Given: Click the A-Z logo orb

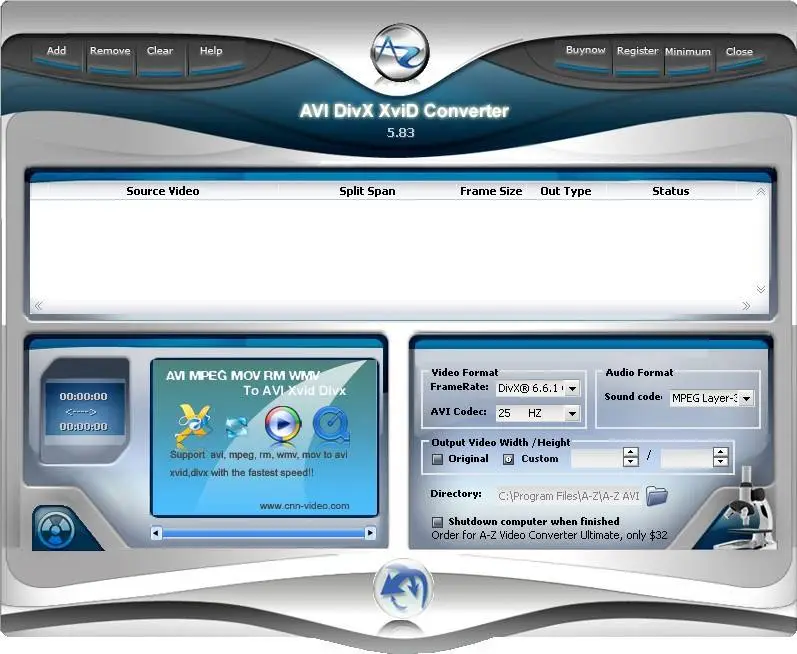Looking at the screenshot, I should 400,52.
